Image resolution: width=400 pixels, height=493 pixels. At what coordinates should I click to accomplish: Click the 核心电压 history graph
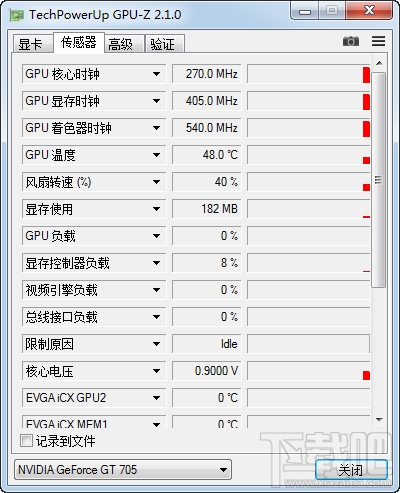click(309, 371)
